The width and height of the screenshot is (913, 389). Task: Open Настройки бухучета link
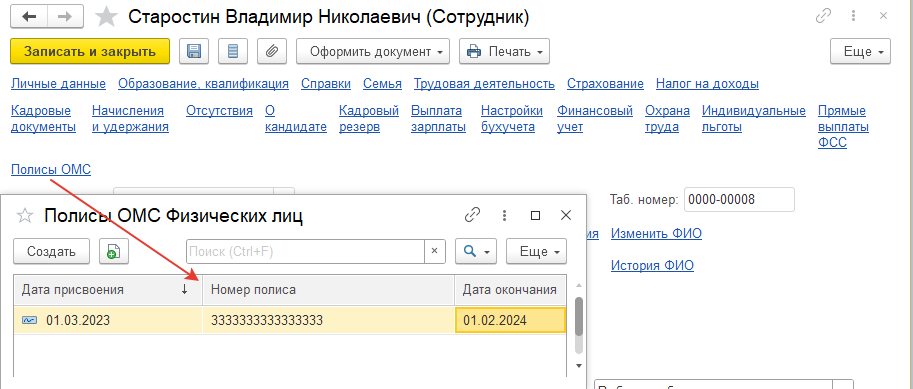(x=512, y=119)
